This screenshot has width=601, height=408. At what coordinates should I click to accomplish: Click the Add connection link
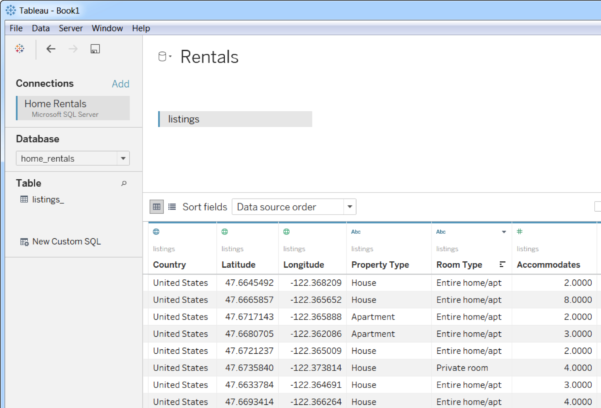pos(120,84)
